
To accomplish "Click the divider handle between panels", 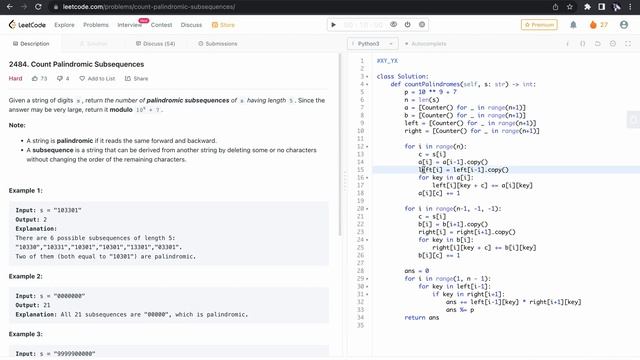I will (345, 181).
